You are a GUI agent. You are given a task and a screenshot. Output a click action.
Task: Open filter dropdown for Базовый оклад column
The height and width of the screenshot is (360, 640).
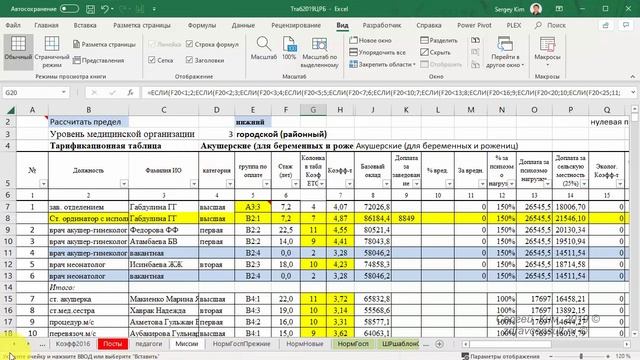pos(386,184)
